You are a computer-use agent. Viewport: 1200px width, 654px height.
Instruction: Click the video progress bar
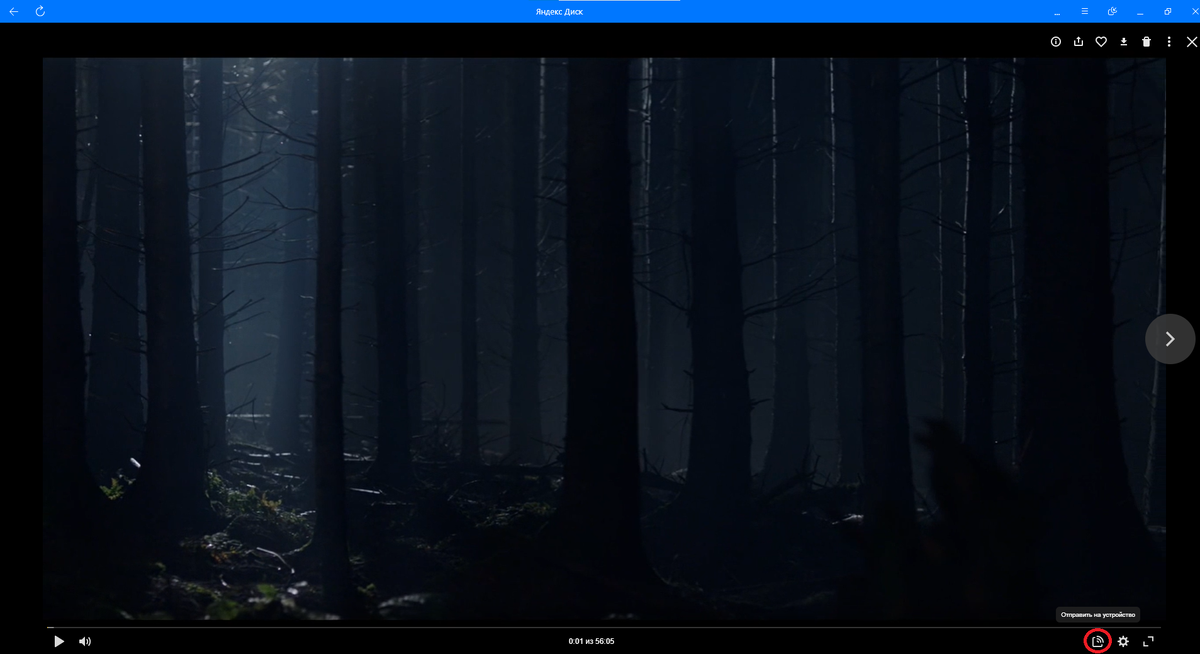pos(605,628)
